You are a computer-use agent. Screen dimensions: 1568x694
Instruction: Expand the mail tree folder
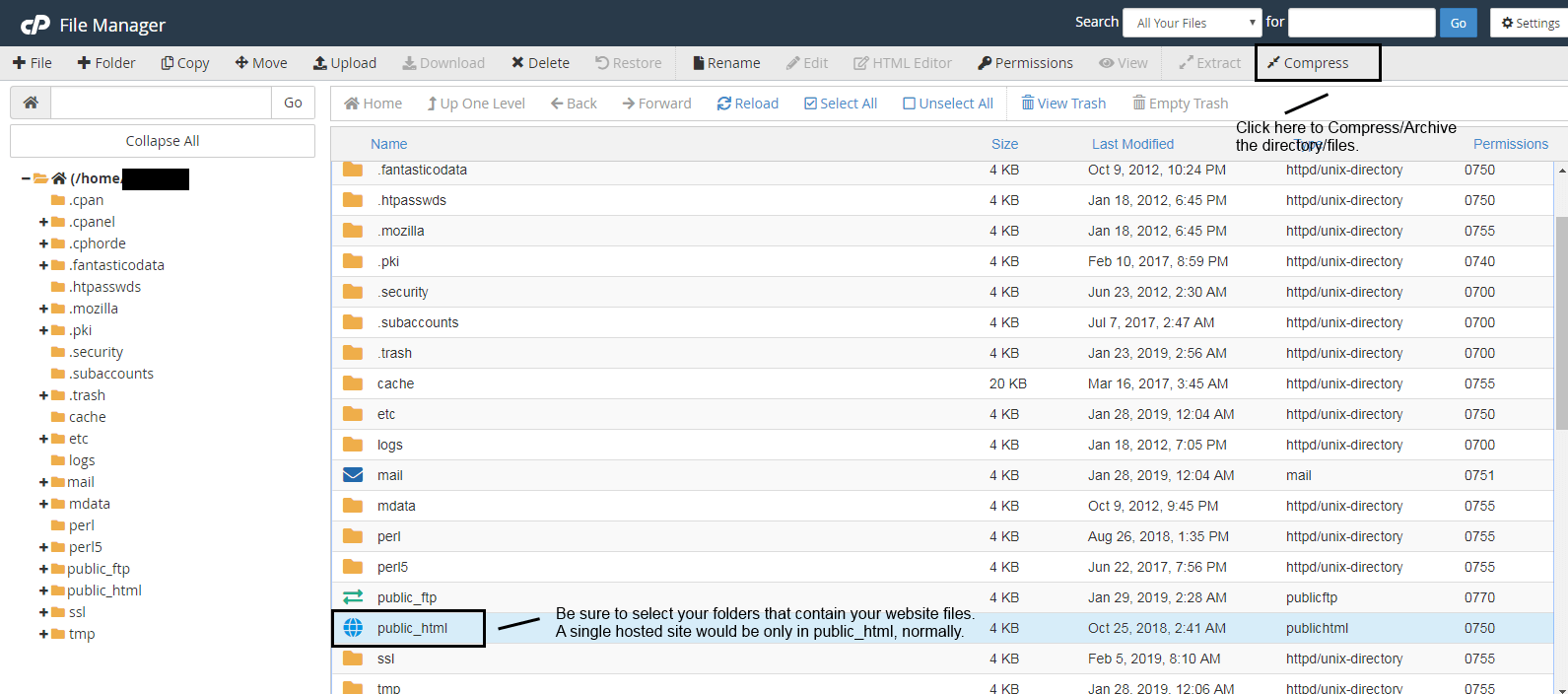point(43,482)
